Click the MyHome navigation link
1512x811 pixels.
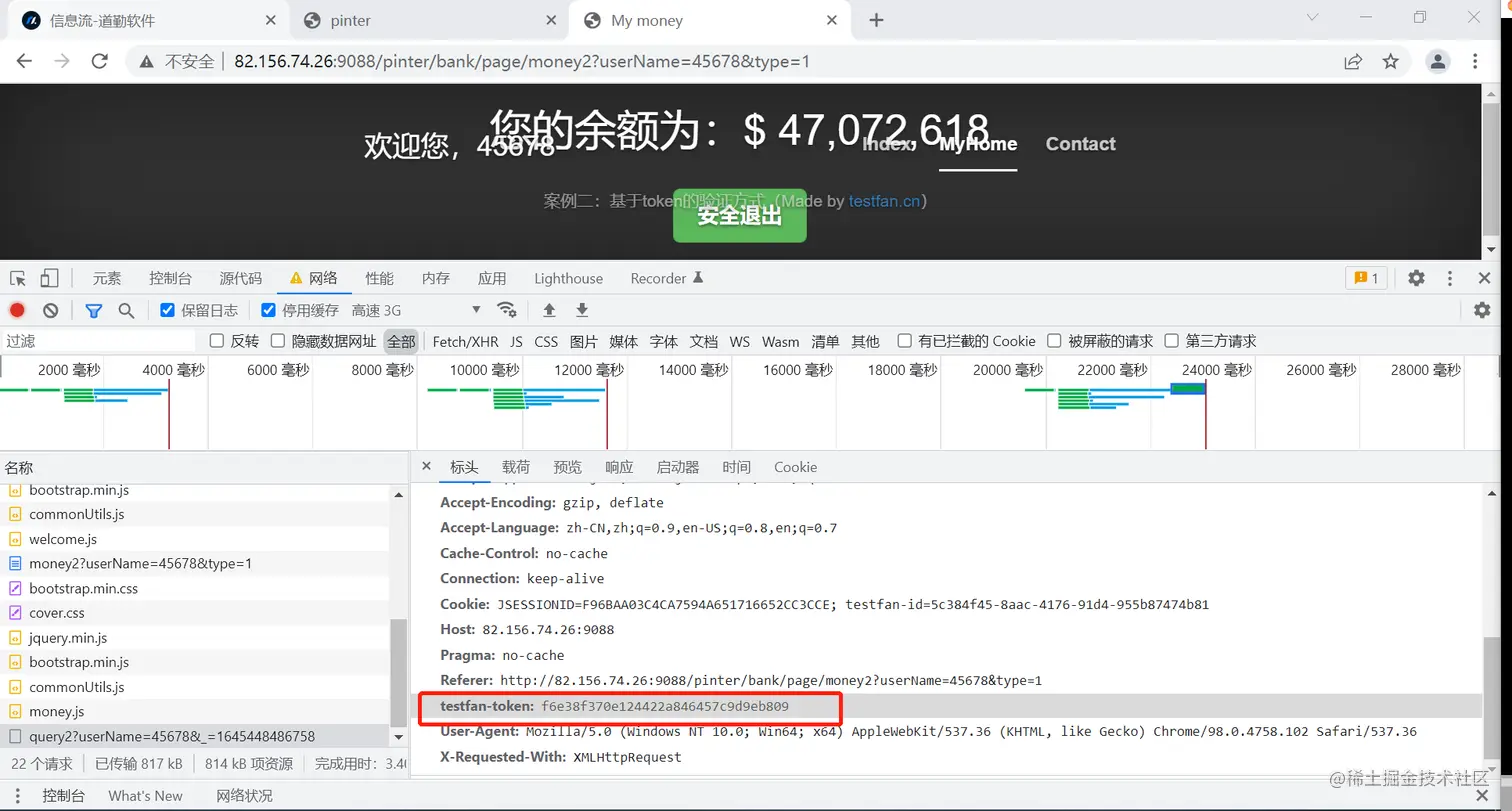click(x=978, y=144)
